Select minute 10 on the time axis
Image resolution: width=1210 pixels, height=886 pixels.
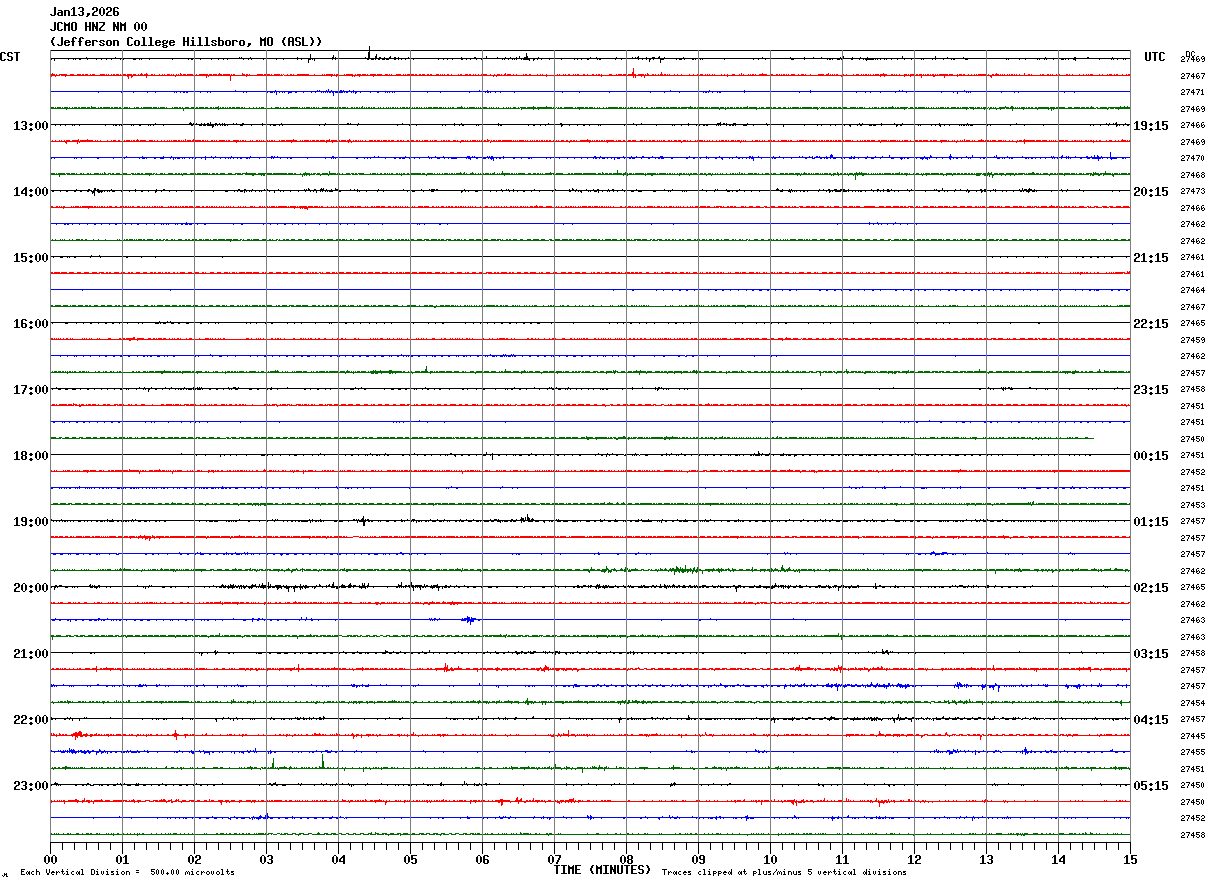[x=770, y=859]
